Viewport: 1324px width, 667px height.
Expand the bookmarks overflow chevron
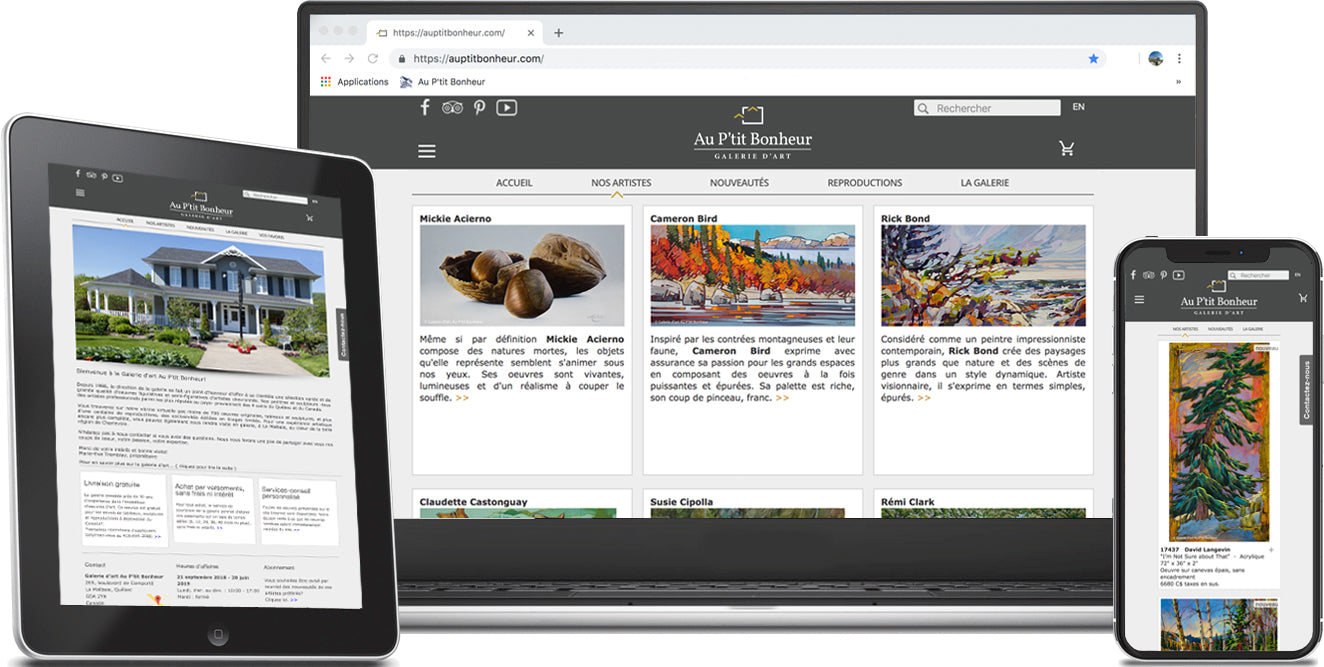pyautogui.click(x=1177, y=82)
